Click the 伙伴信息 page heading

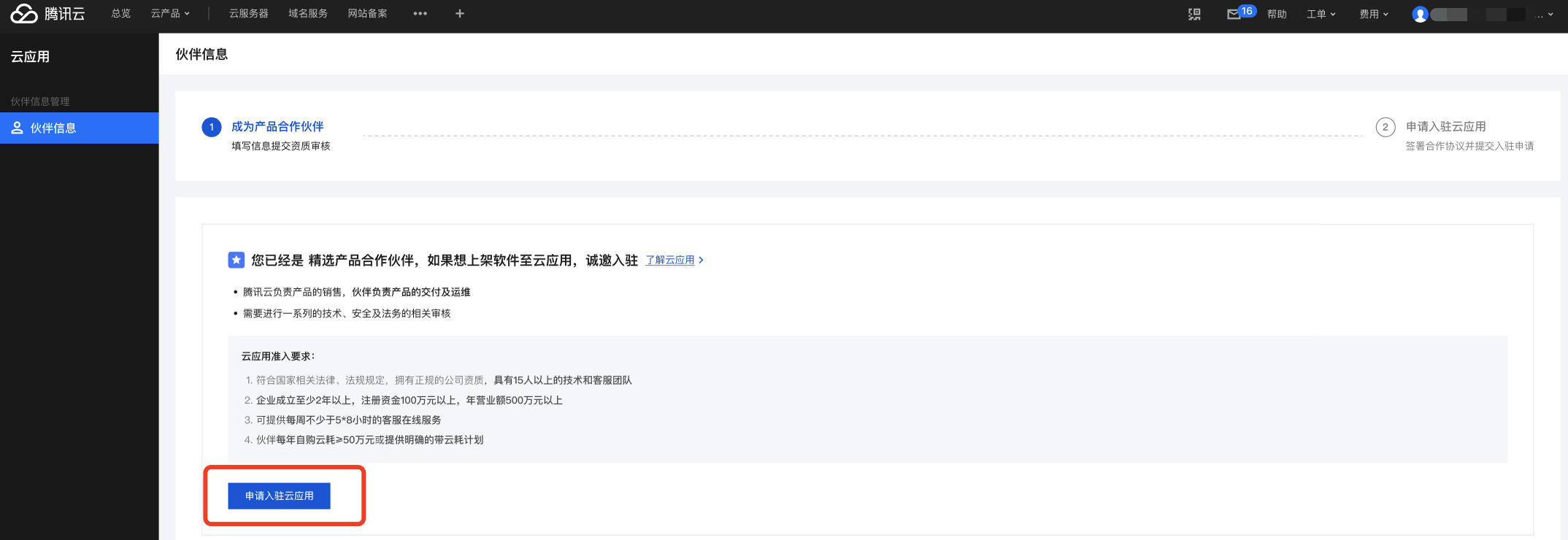(x=201, y=55)
